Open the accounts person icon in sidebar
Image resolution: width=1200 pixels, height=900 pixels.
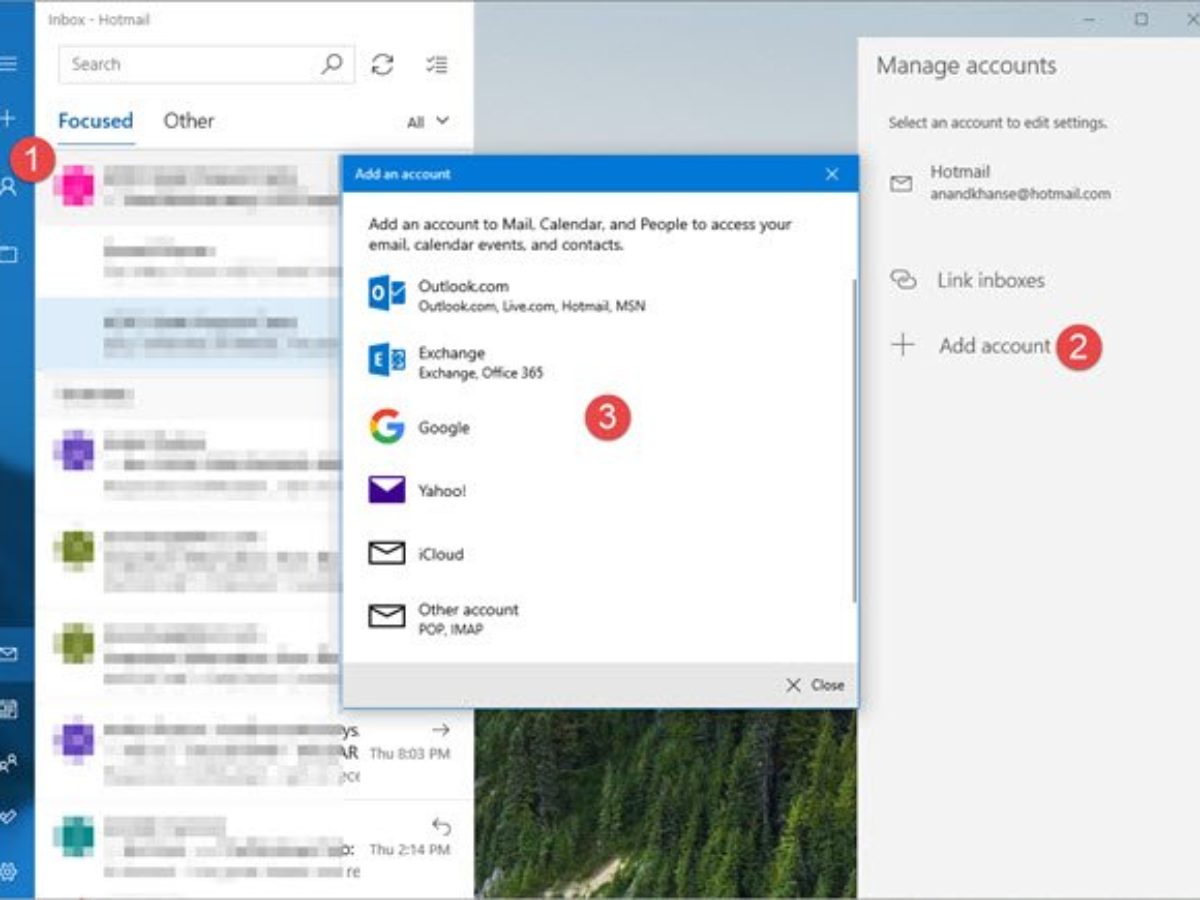(x=8, y=186)
